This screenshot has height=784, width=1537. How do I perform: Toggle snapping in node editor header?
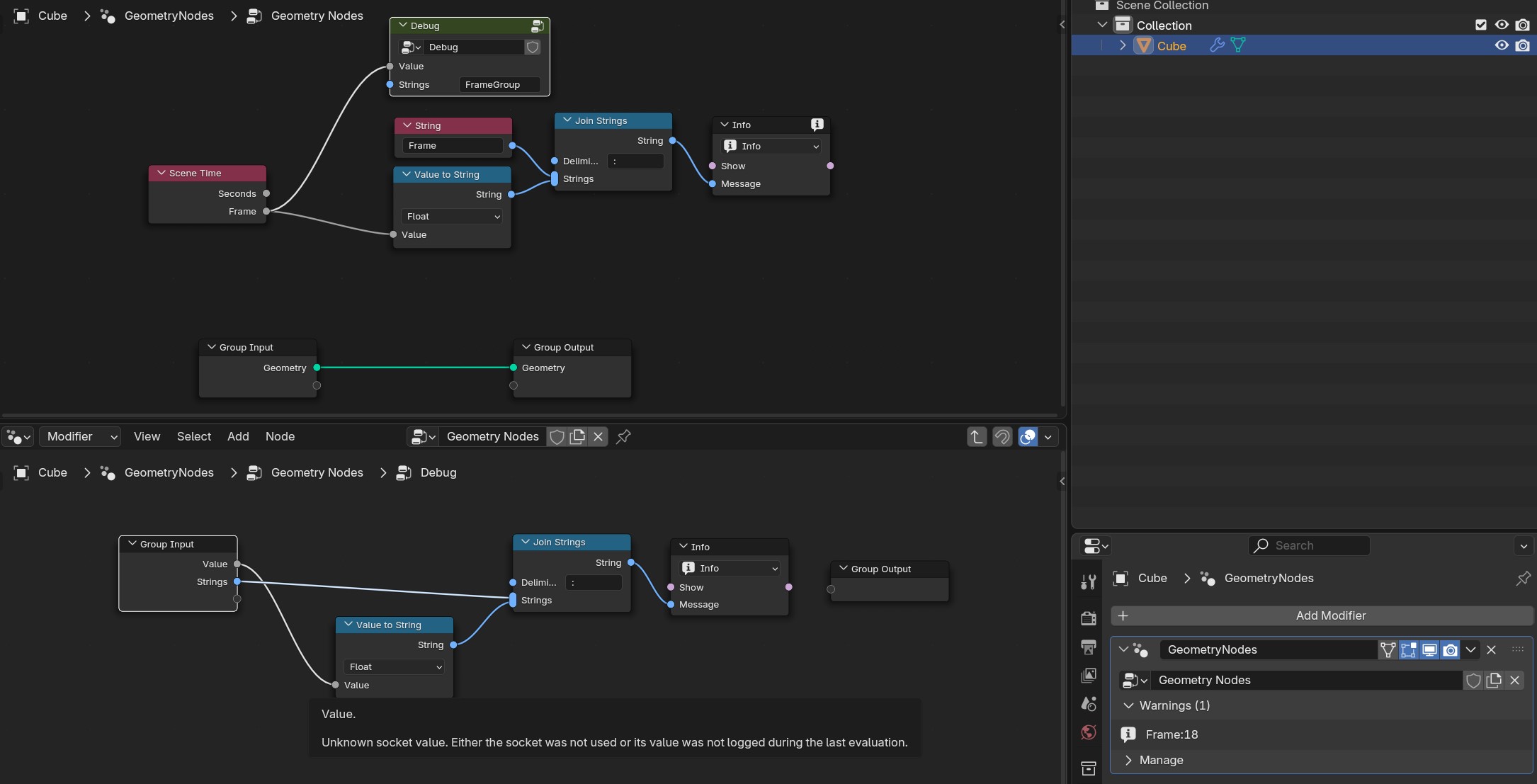pyautogui.click(x=1002, y=436)
